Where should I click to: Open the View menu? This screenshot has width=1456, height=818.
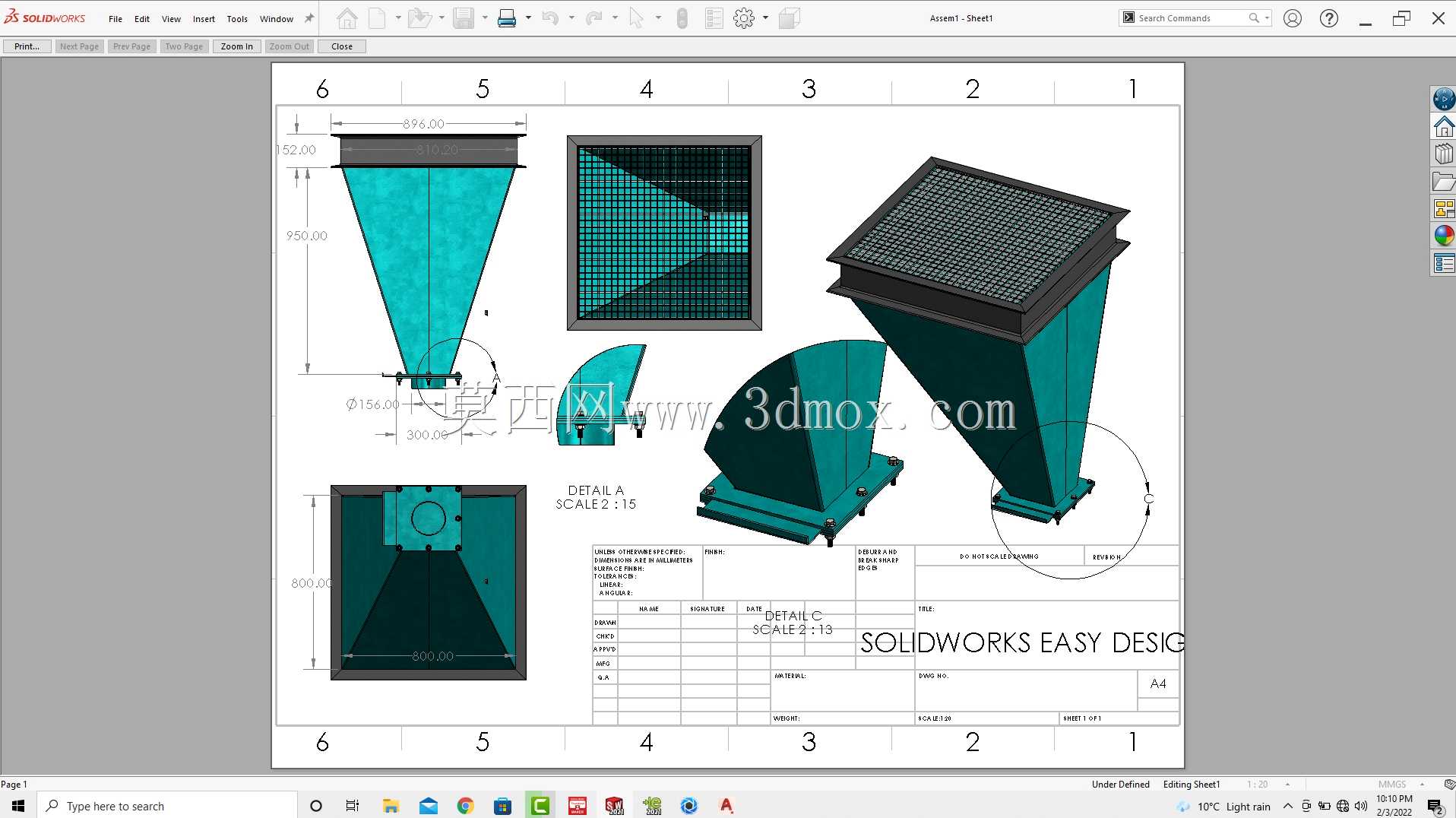[x=172, y=19]
